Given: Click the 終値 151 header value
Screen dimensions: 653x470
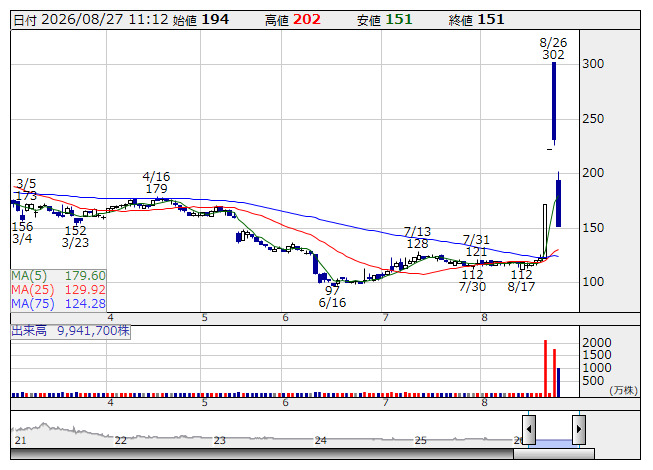Looking at the screenshot, I should tap(476, 20).
